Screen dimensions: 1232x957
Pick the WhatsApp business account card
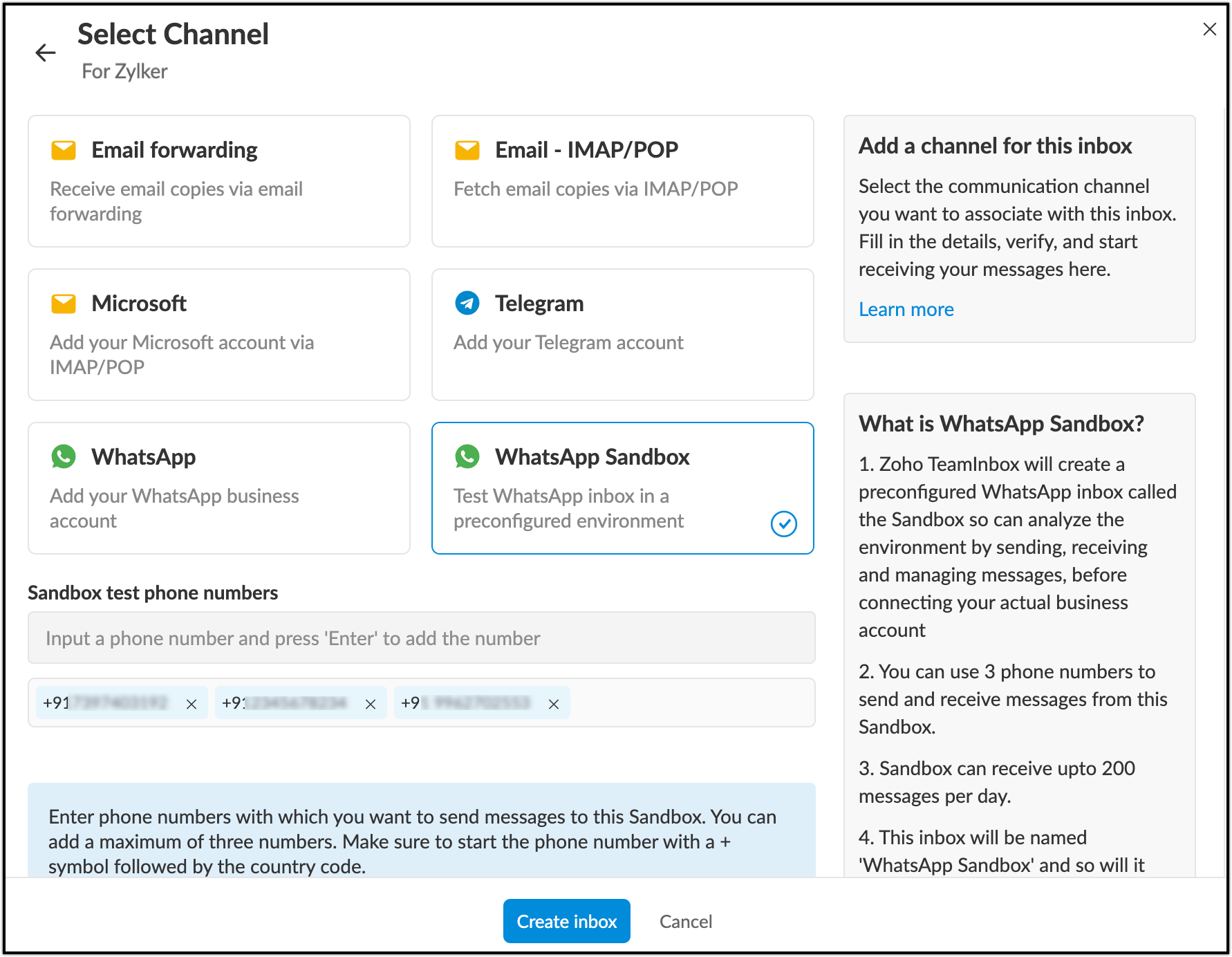coord(218,488)
